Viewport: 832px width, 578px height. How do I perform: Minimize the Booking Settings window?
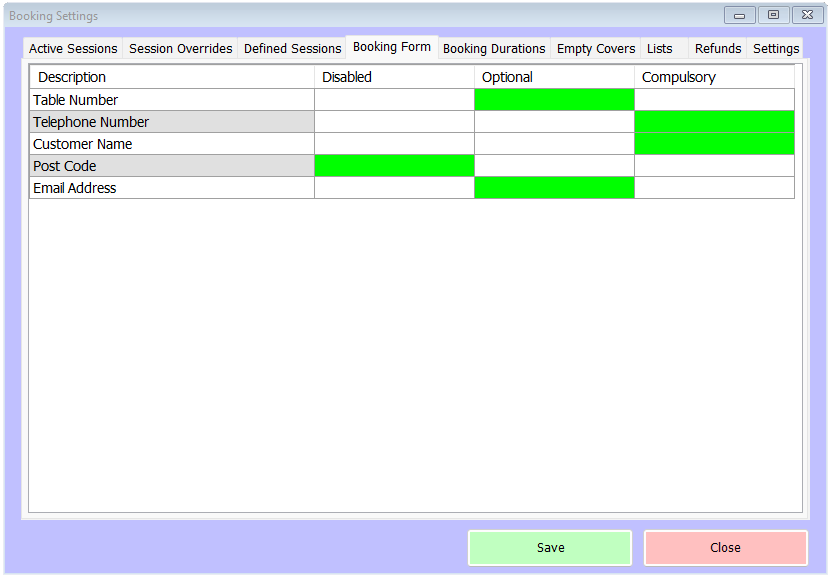point(740,15)
